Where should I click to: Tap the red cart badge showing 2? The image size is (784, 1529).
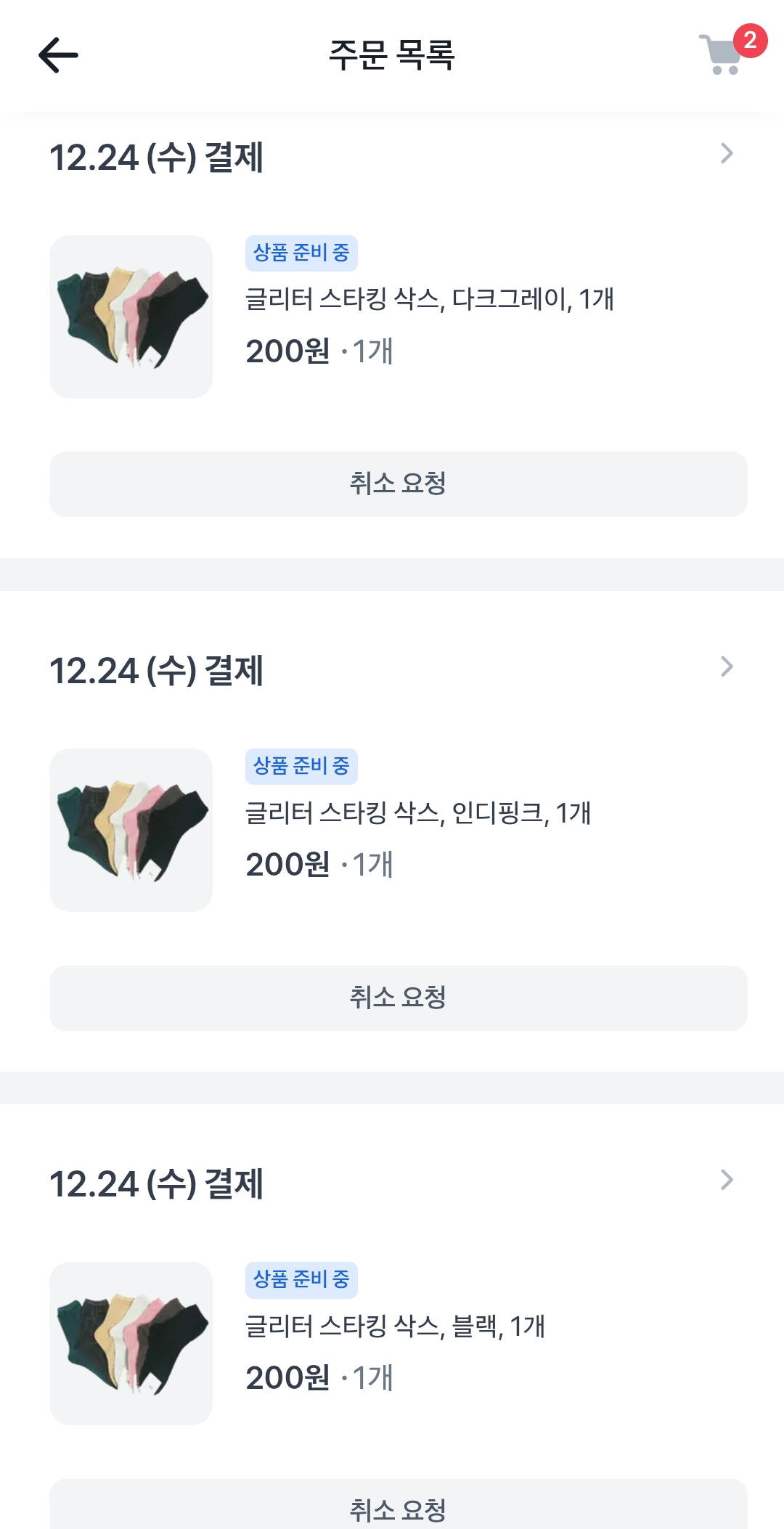(x=750, y=40)
